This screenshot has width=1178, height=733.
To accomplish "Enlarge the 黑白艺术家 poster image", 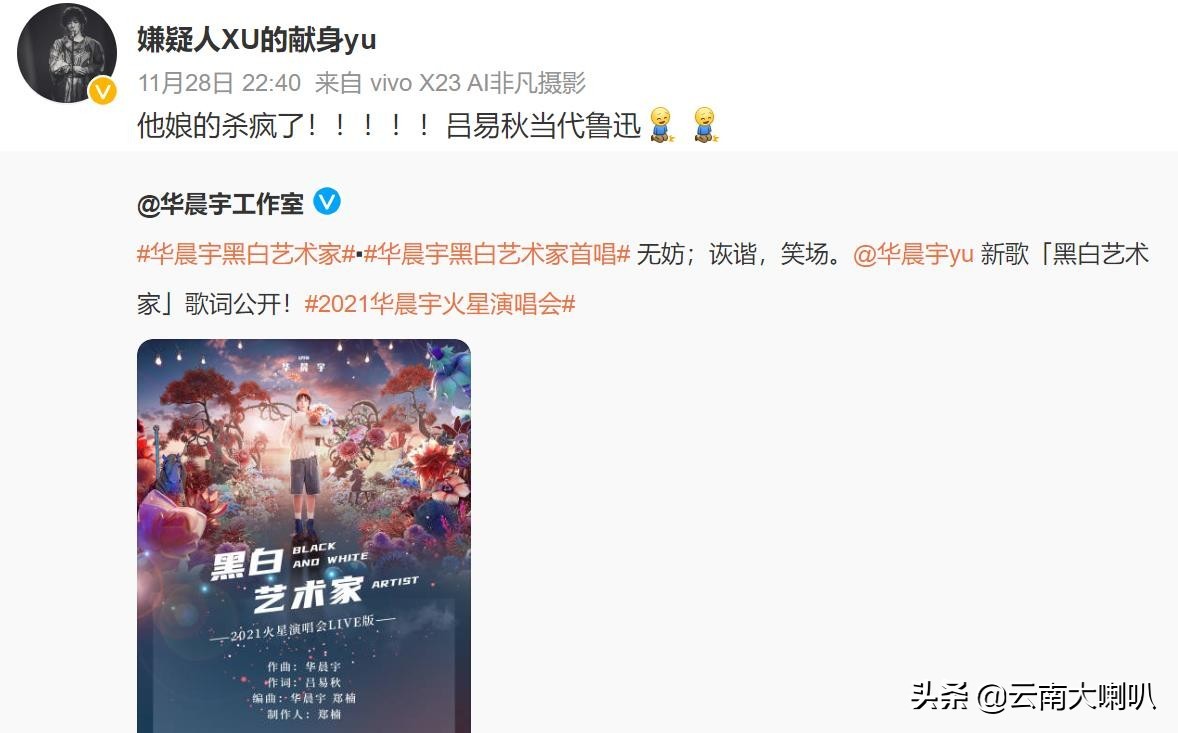I will click(x=304, y=536).
